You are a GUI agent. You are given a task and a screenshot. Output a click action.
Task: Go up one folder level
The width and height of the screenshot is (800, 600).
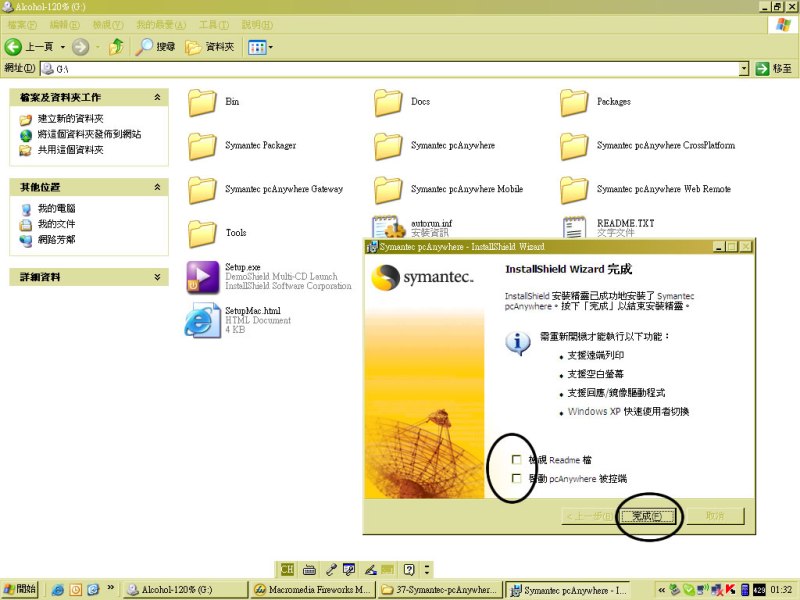point(116,46)
